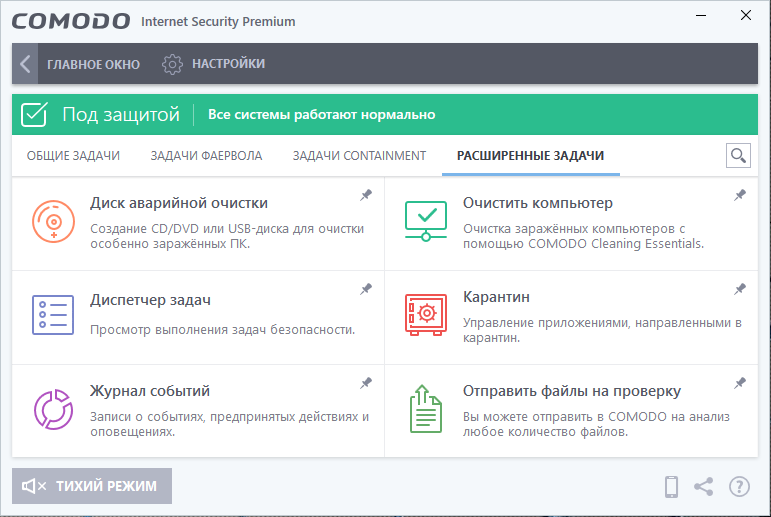Click 'Все системы работают нормально' message
This screenshot has height=517, width=771.
[x=322, y=115]
